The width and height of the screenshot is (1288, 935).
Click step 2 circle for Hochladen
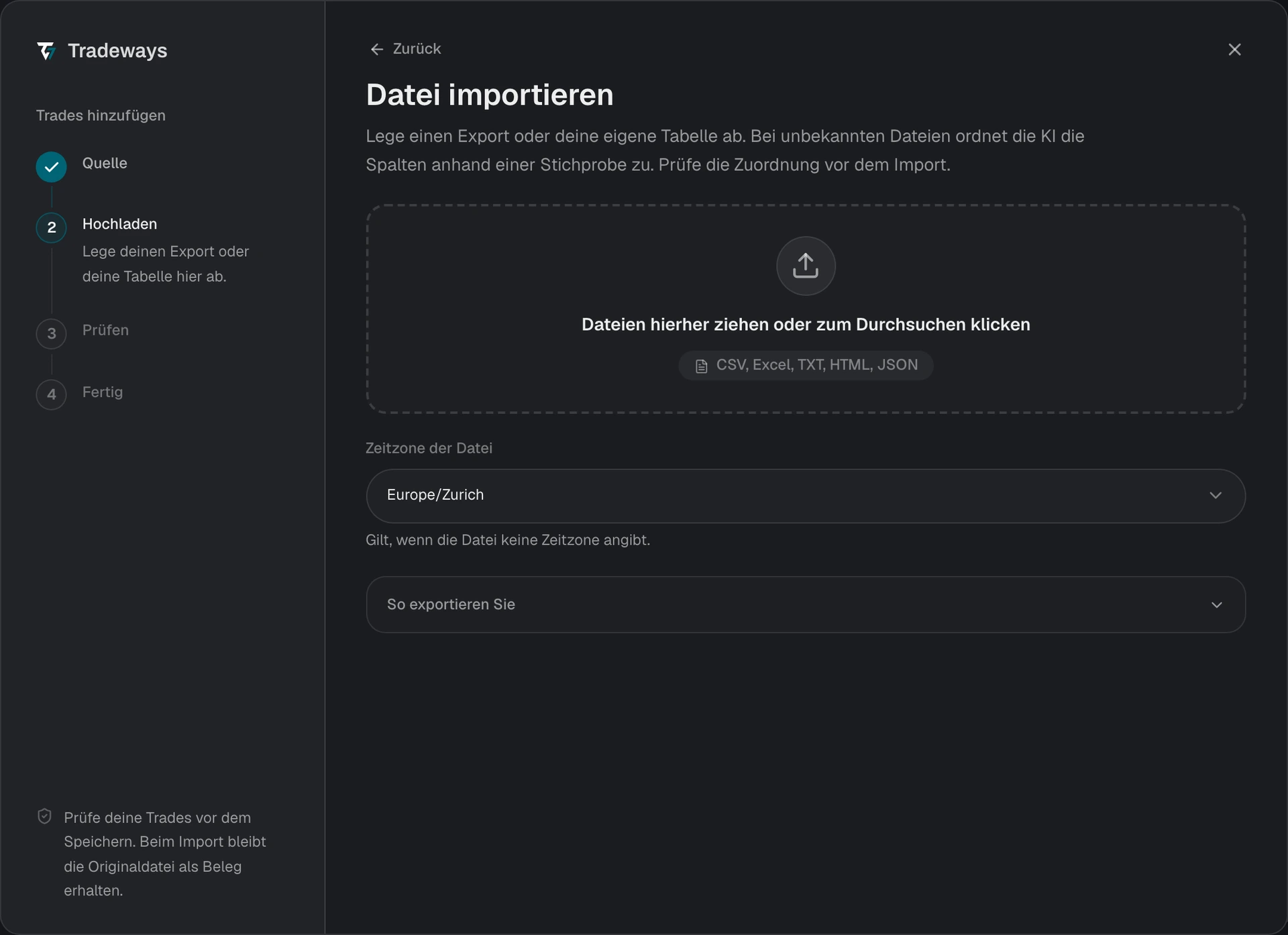[x=51, y=227]
